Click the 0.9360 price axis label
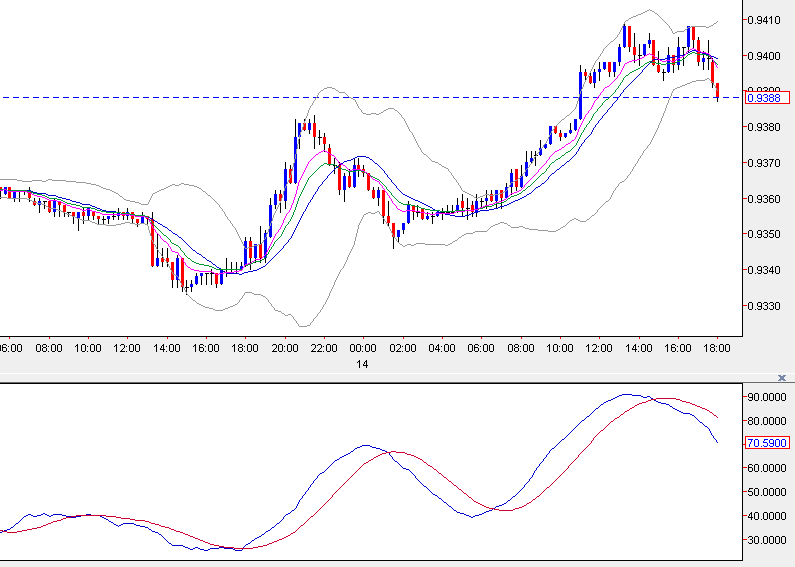Viewport: 795px width, 567px height. (x=764, y=199)
